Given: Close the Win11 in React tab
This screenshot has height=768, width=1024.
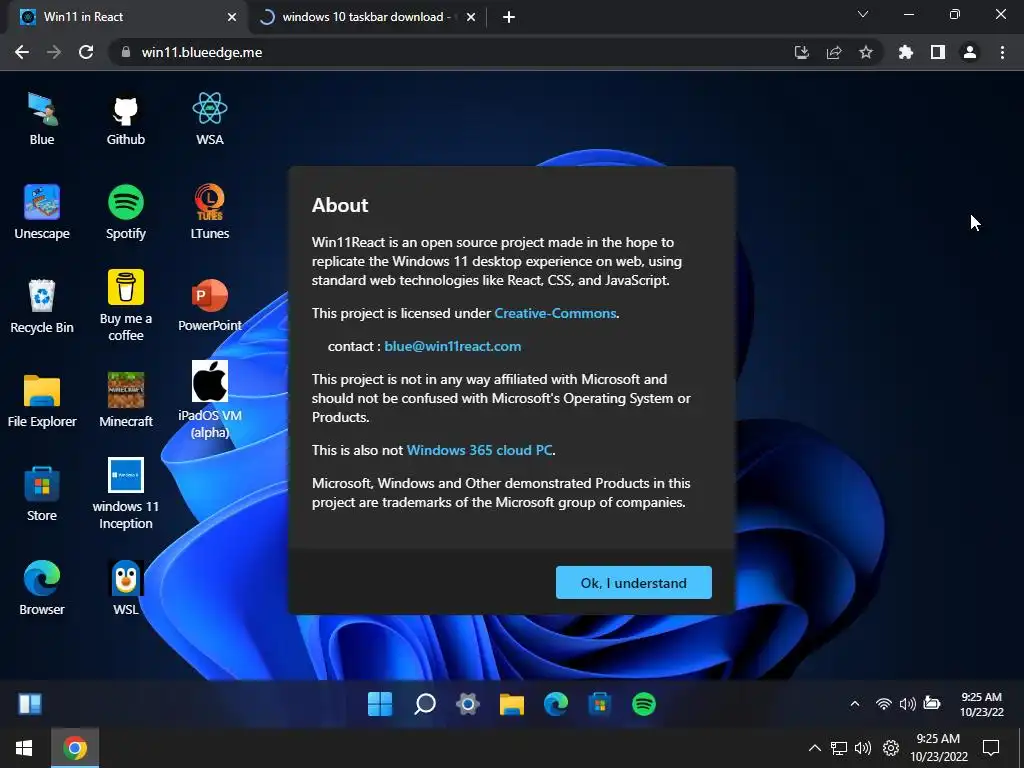Looking at the screenshot, I should pos(232,18).
